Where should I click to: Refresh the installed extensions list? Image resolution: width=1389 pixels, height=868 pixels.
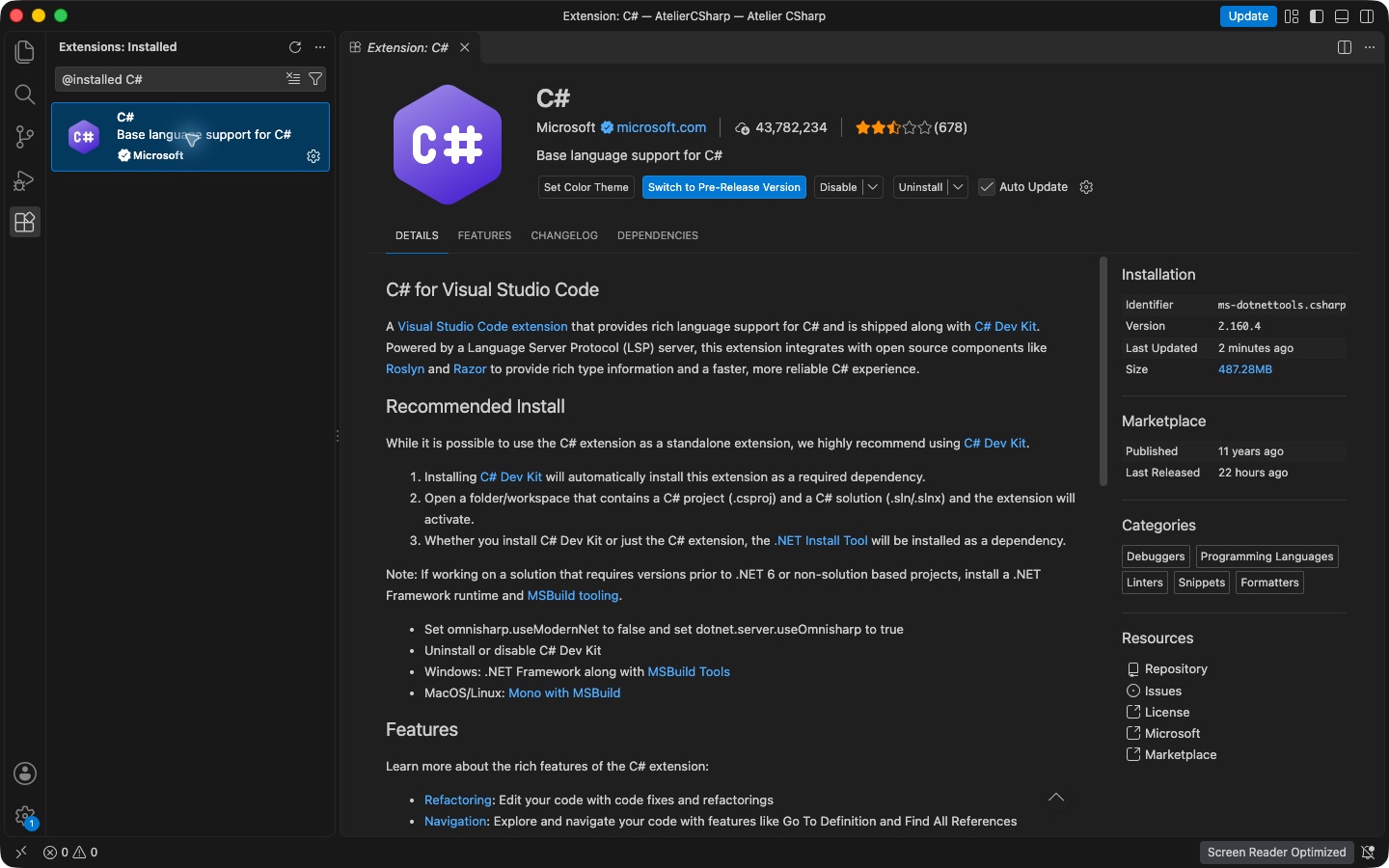295,47
